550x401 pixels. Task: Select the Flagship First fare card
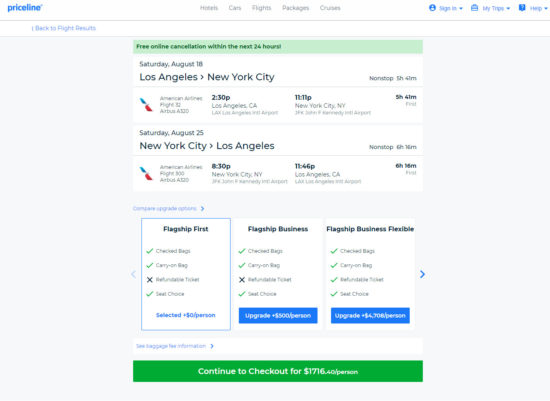pyautogui.click(x=186, y=274)
